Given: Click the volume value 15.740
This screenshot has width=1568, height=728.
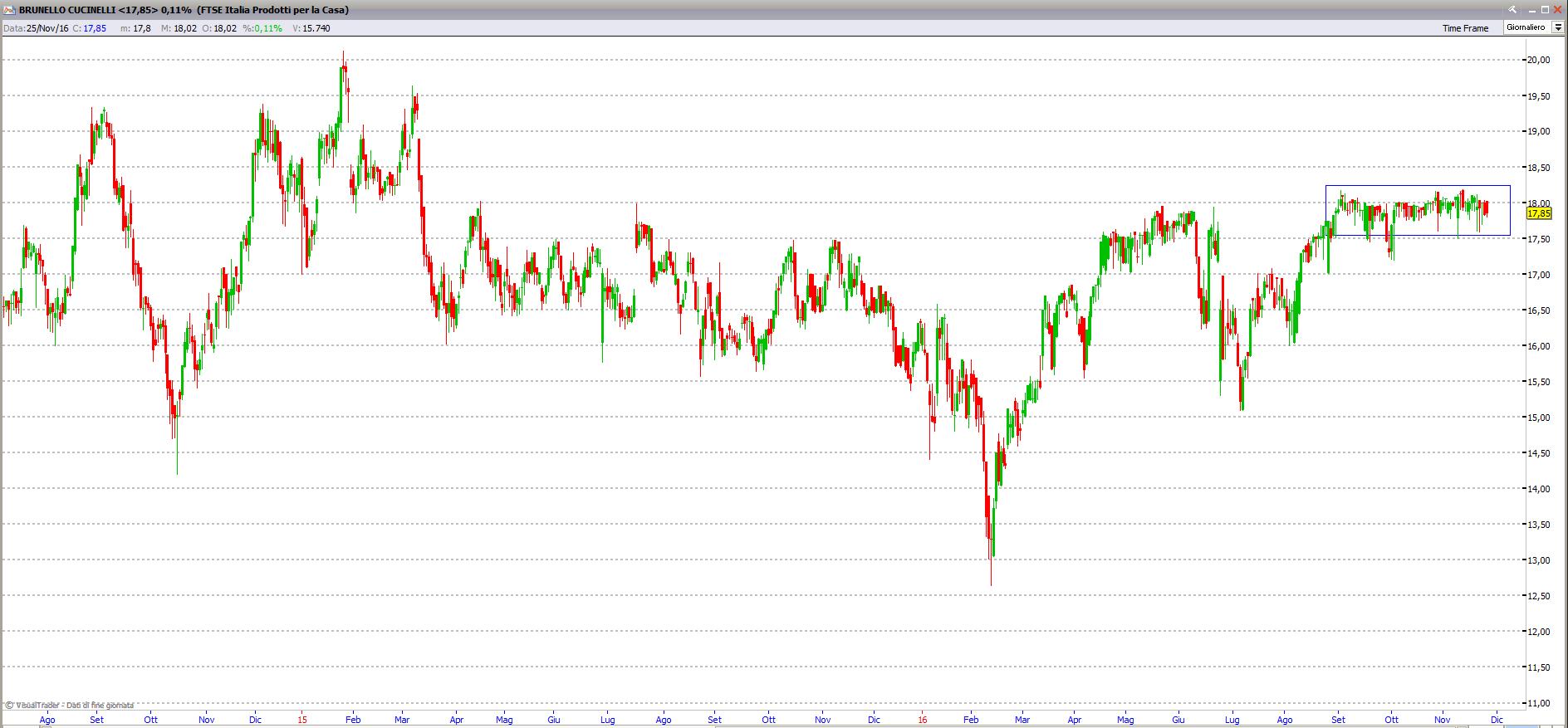Looking at the screenshot, I should pos(316,28).
